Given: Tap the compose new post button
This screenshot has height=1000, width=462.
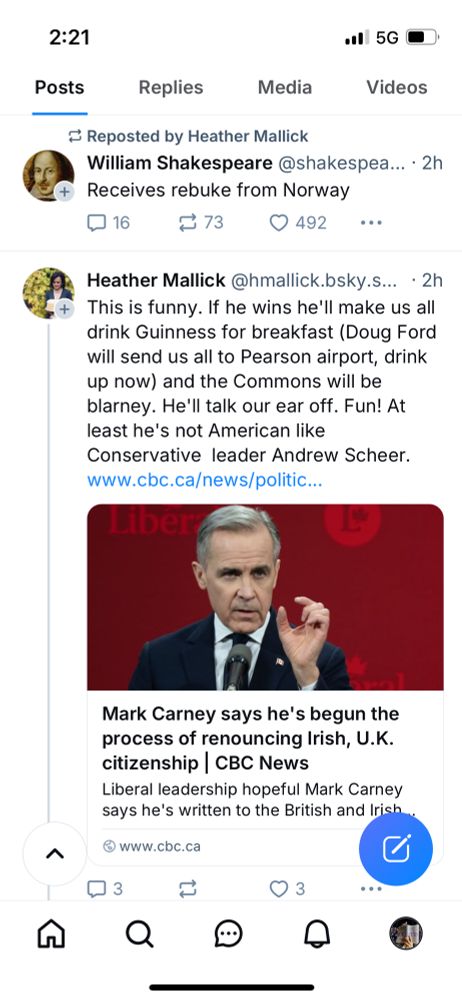Looking at the screenshot, I should [x=396, y=848].
